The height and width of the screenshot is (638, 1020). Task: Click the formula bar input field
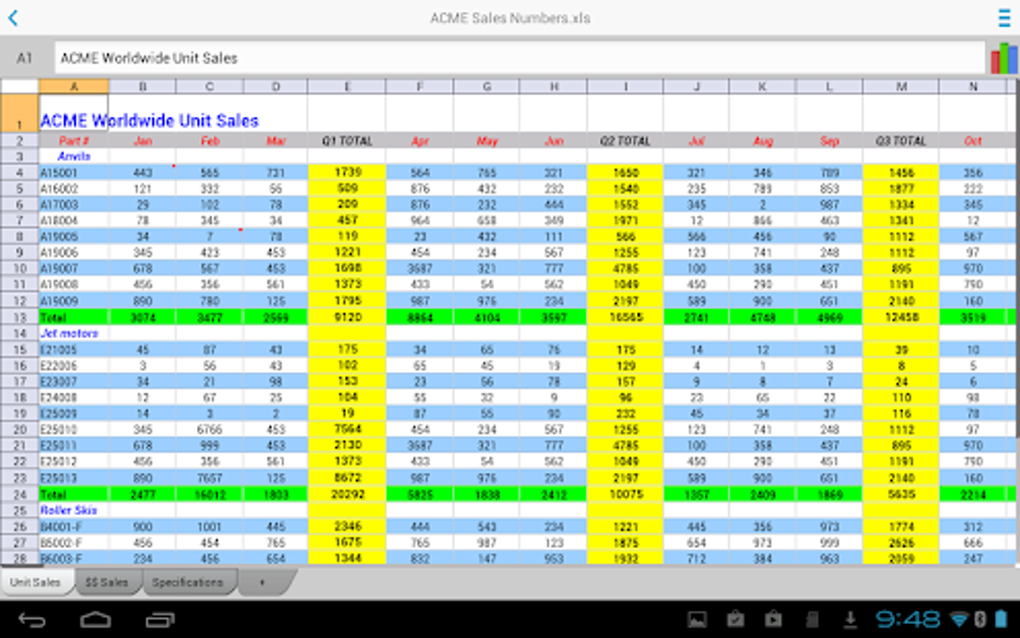(520, 58)
